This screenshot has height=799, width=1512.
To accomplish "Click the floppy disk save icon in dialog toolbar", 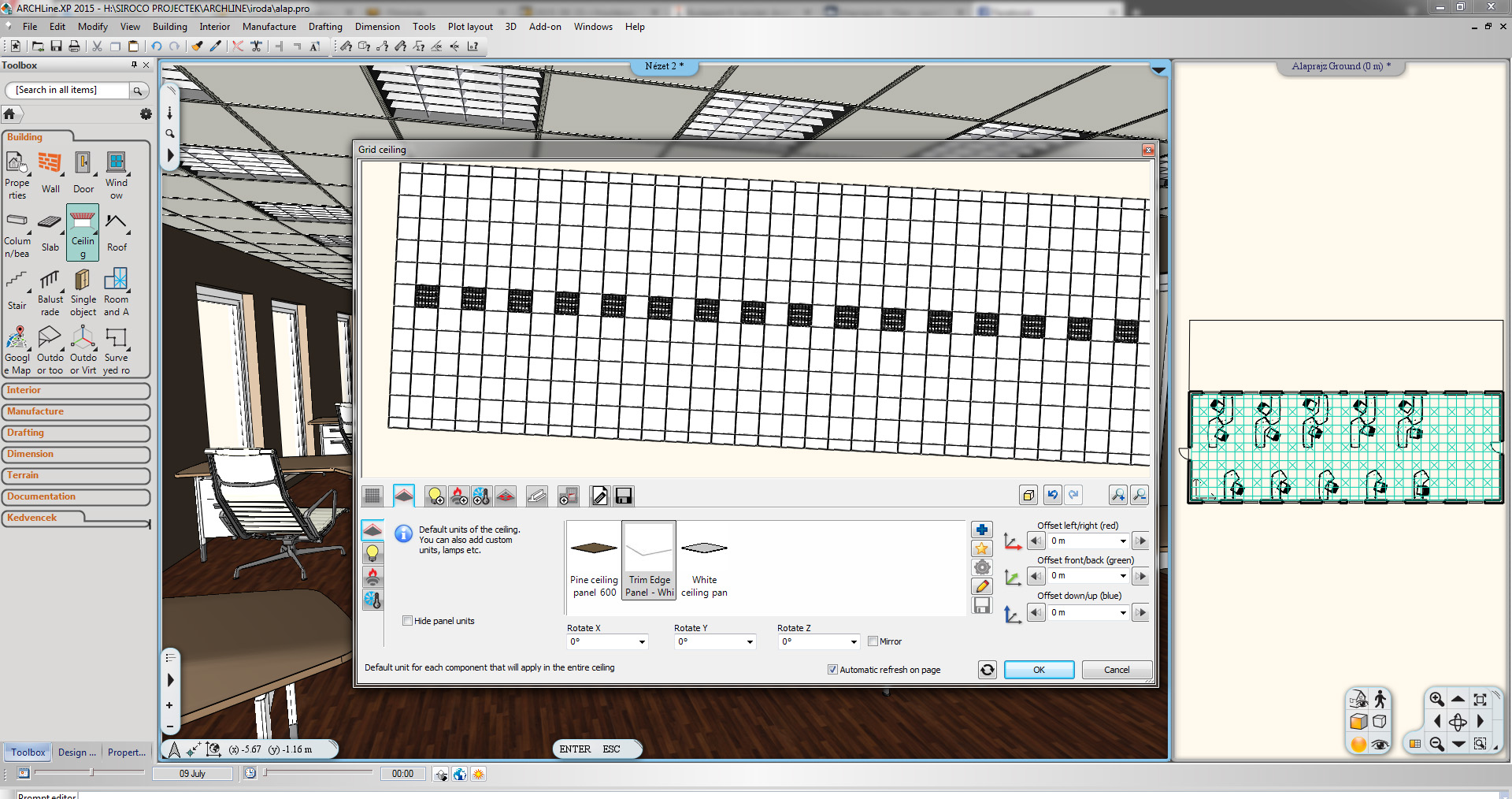I will [623, 496].
